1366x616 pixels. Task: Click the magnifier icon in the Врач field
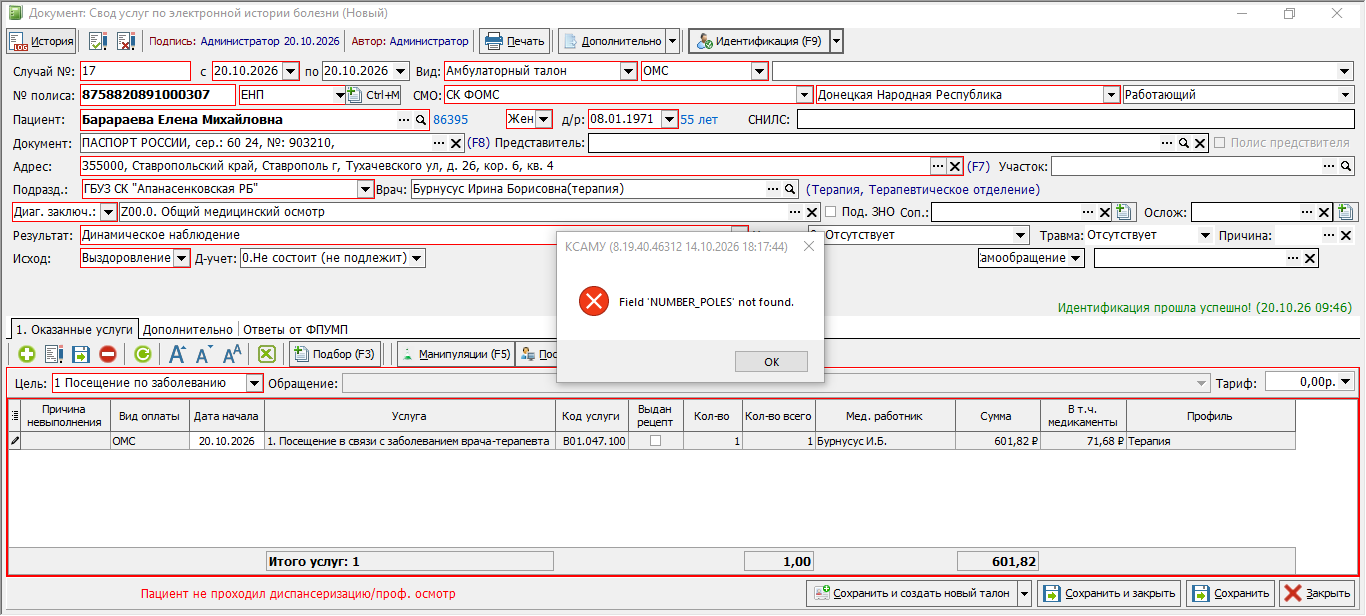coord(791,189)
